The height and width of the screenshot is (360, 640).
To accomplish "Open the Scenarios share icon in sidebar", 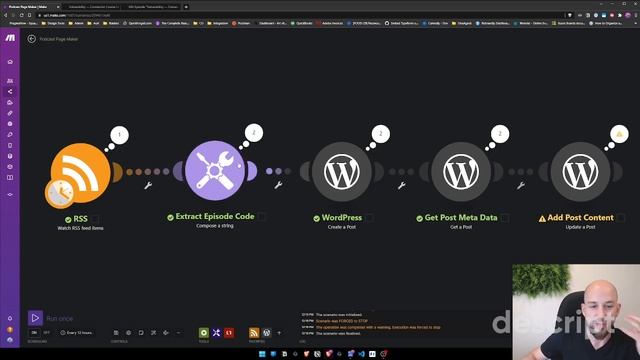I will [x=10, y=92].
